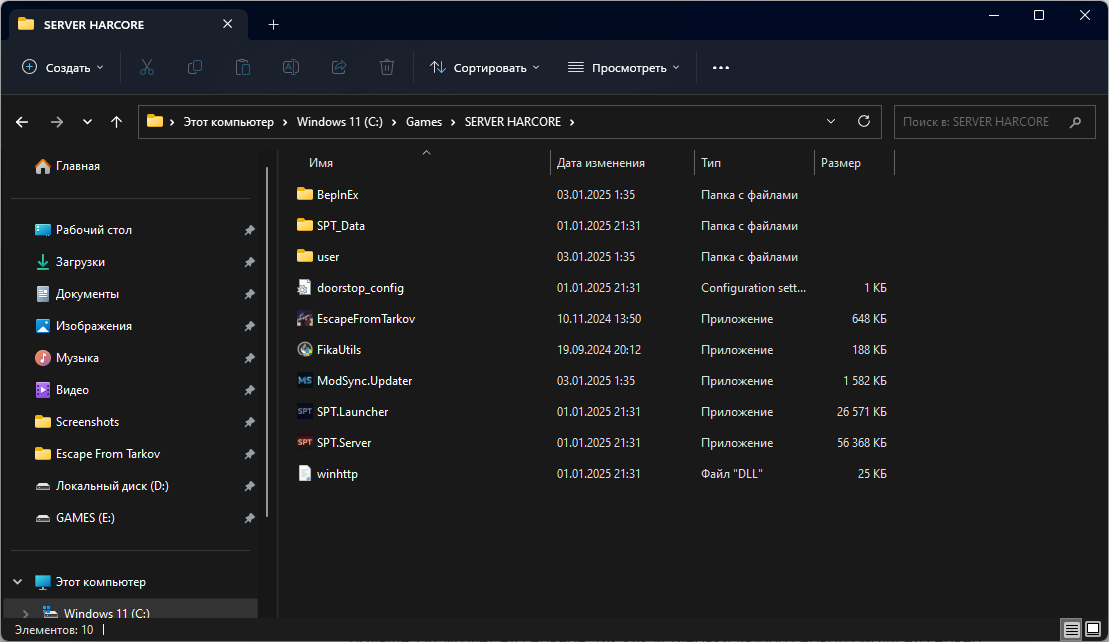Expand chevron after Games in address bar

[x=453, y=122]
